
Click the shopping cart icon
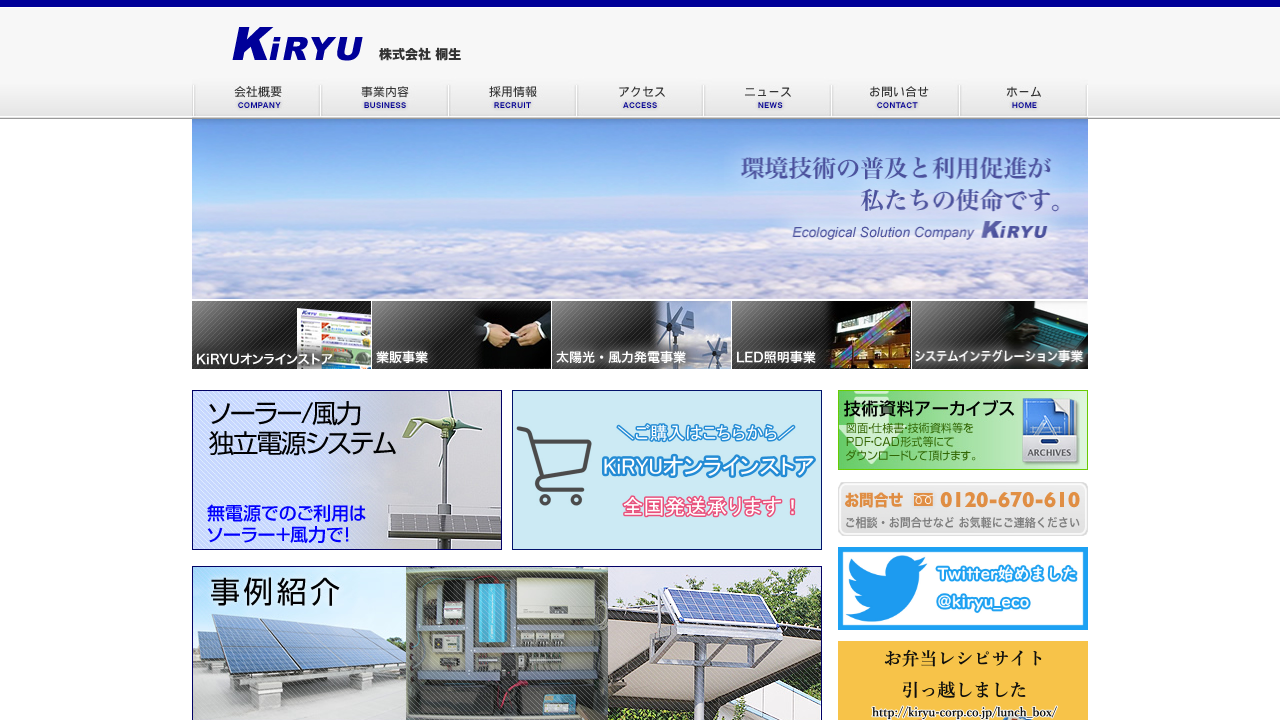pyautogui.click(x=553, y=467)
